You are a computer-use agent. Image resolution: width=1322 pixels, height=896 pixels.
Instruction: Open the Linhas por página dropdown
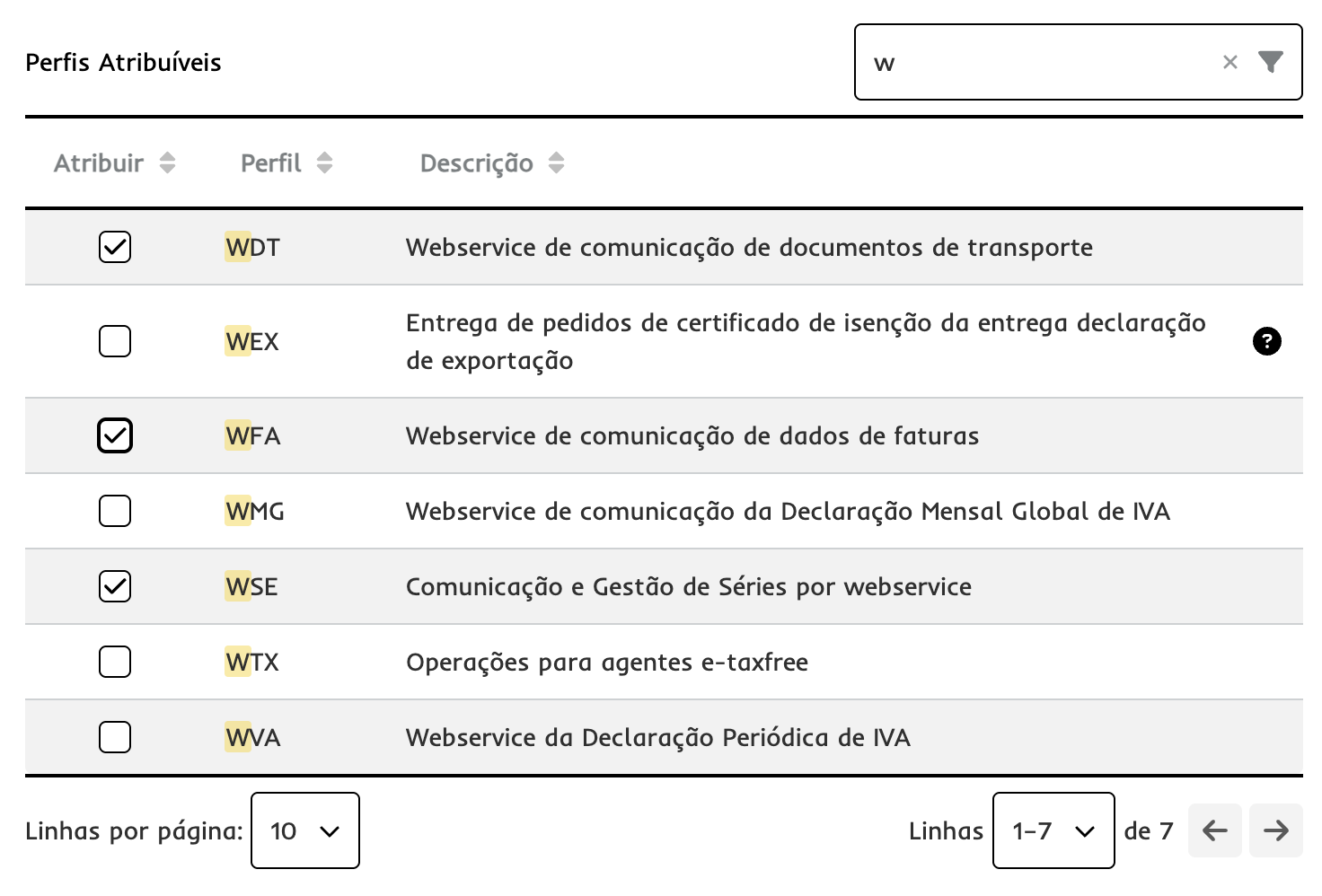(304, 830)
